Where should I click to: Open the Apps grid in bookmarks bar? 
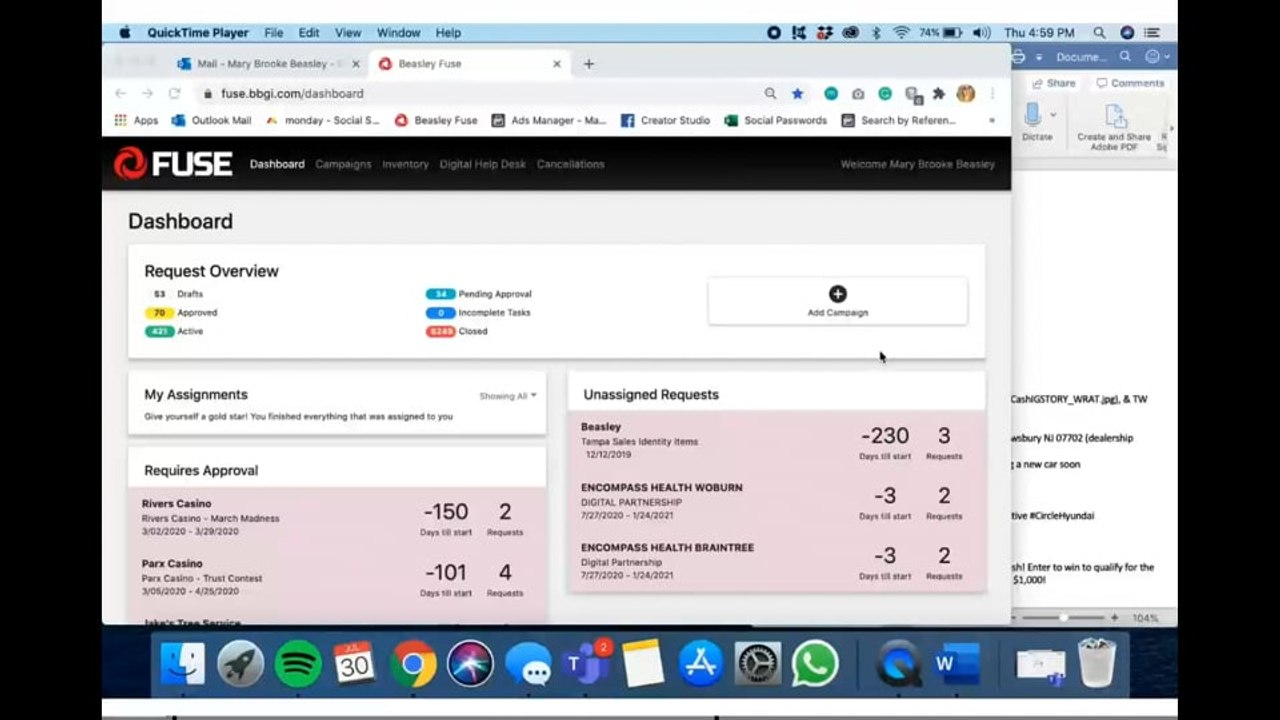point(136,120)
